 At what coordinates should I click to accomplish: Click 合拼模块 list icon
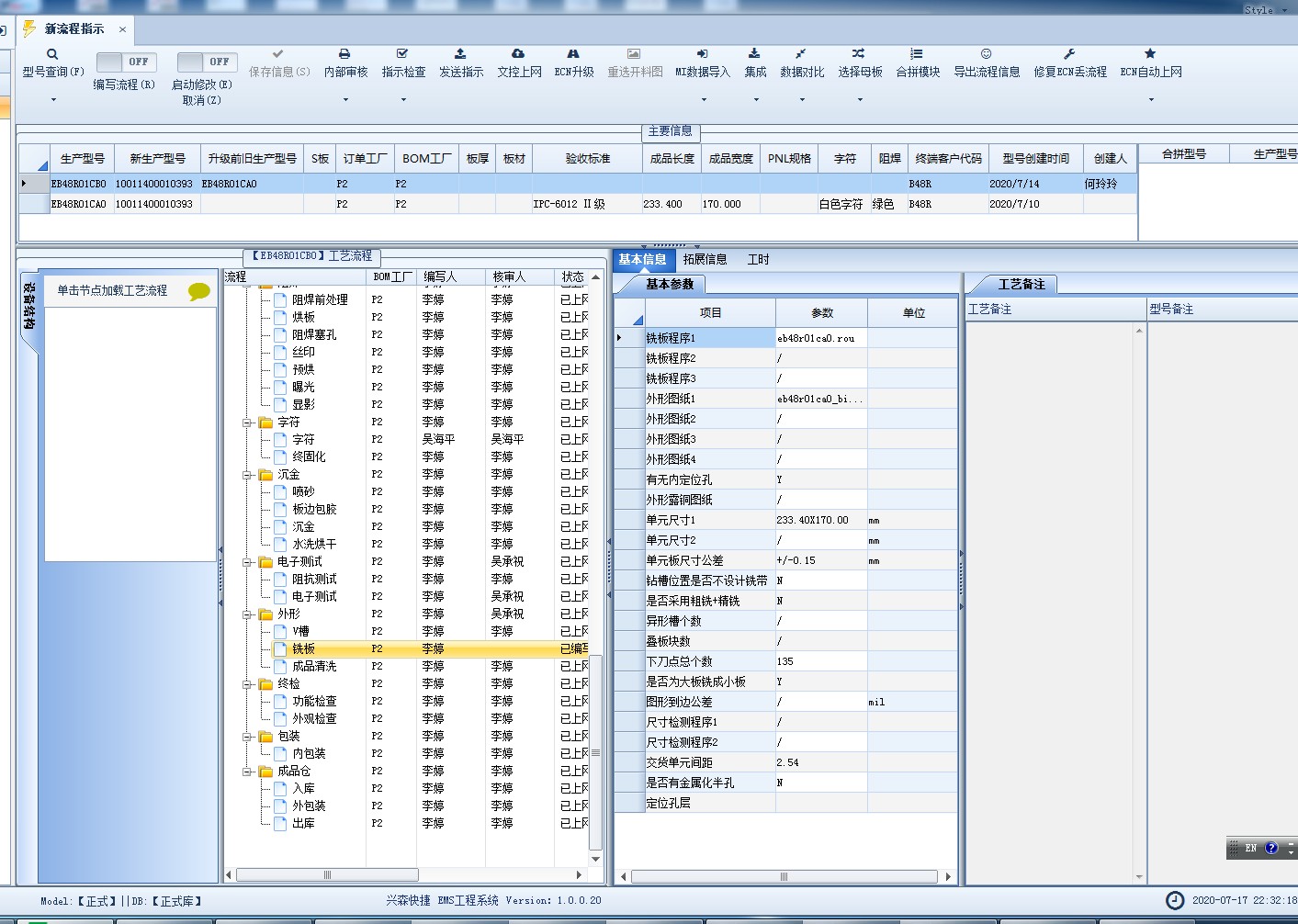[x=917, y=54]
